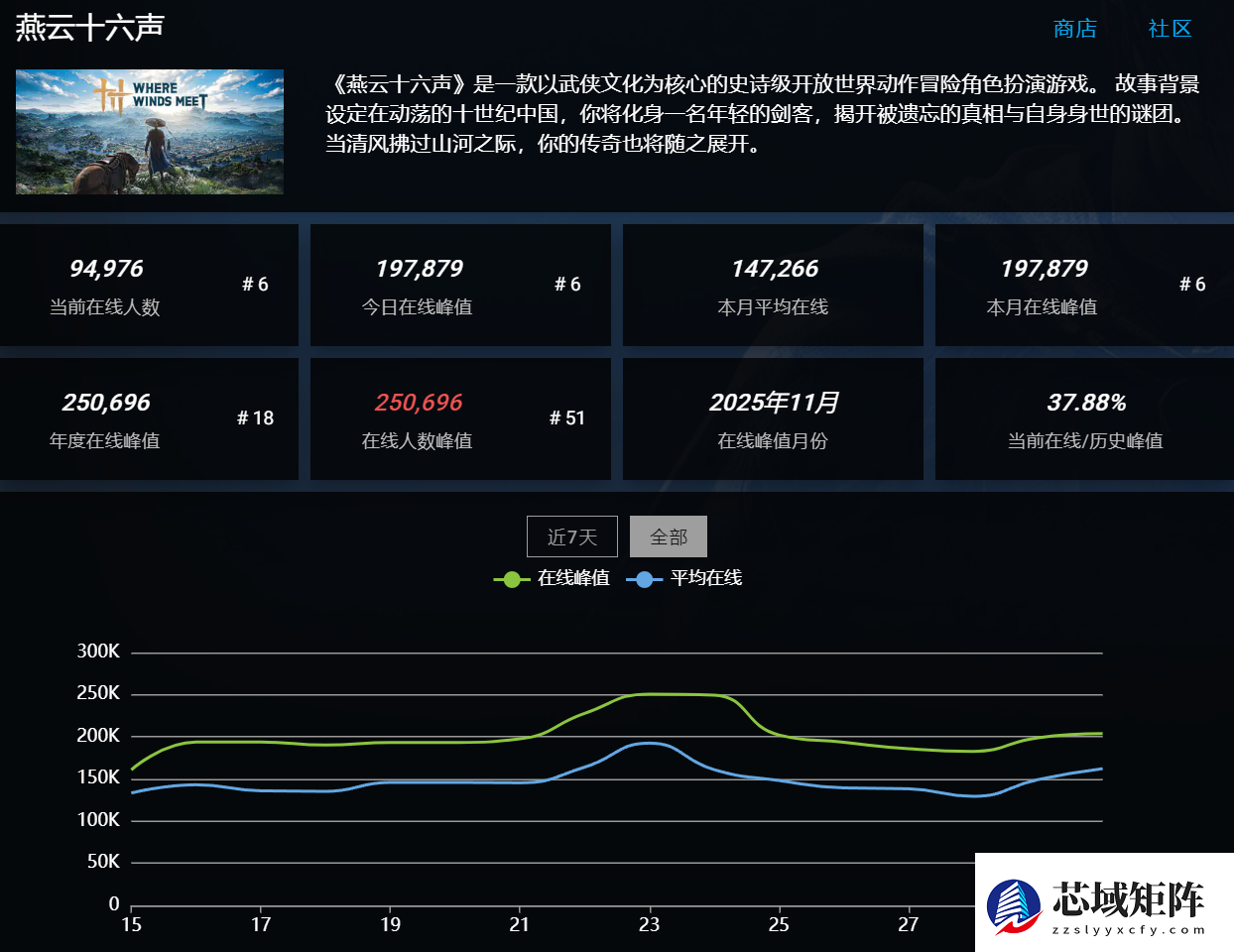Click the green 在线峰值 legend marker
Viewport: 1234px width, 952px height.
coord(511,579)
